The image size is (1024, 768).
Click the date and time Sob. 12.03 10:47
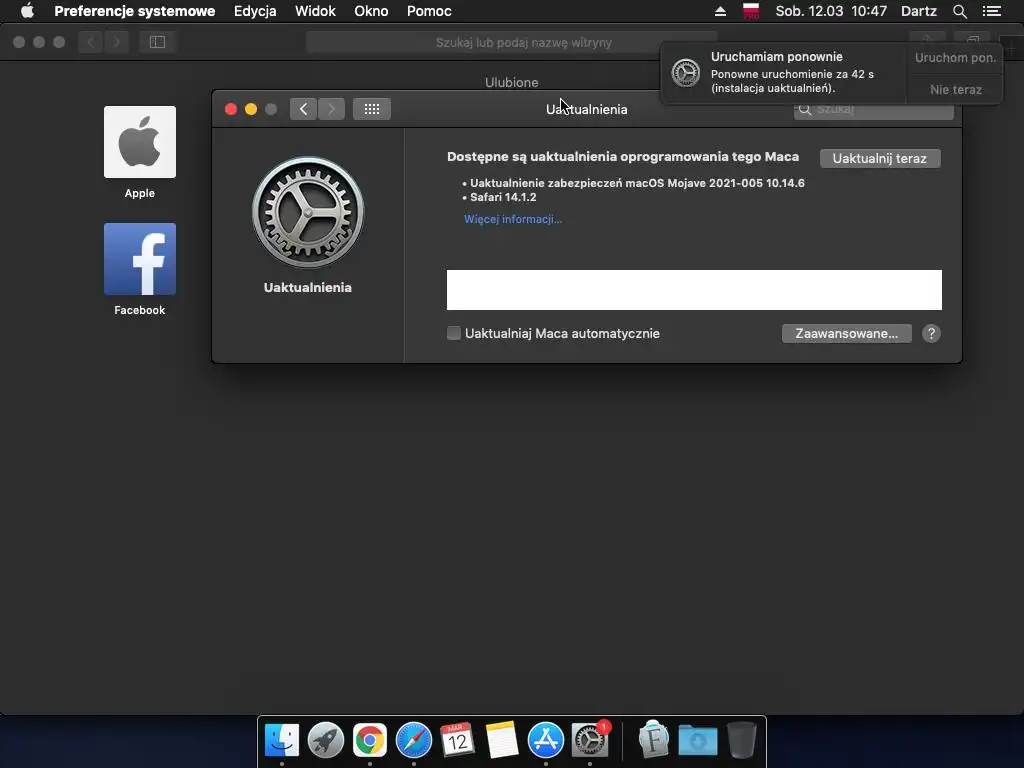click(831, 11)
